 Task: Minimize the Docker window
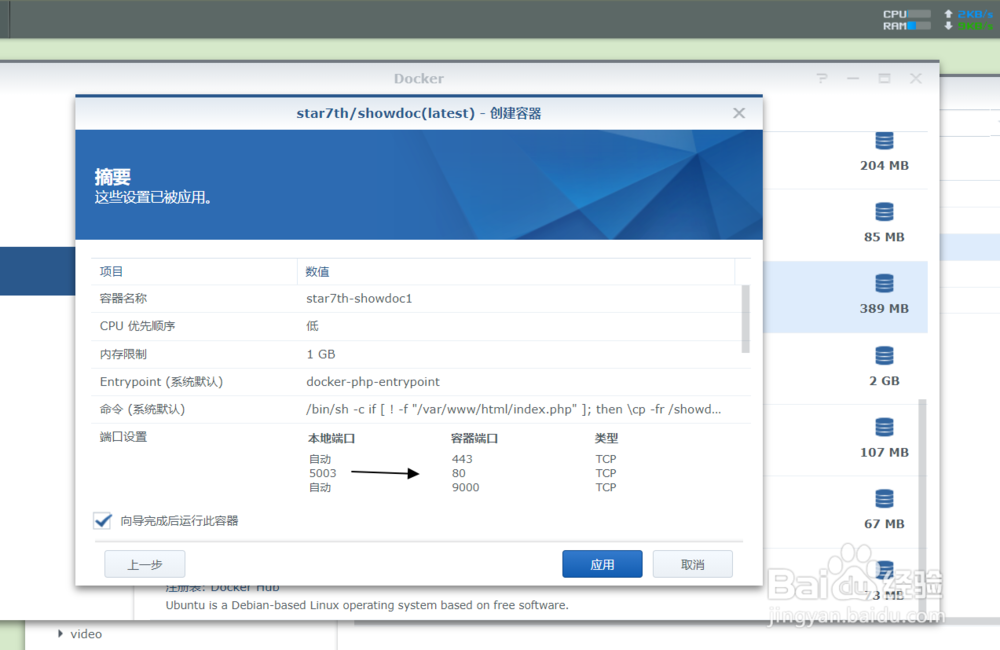[x=853, y=78]
